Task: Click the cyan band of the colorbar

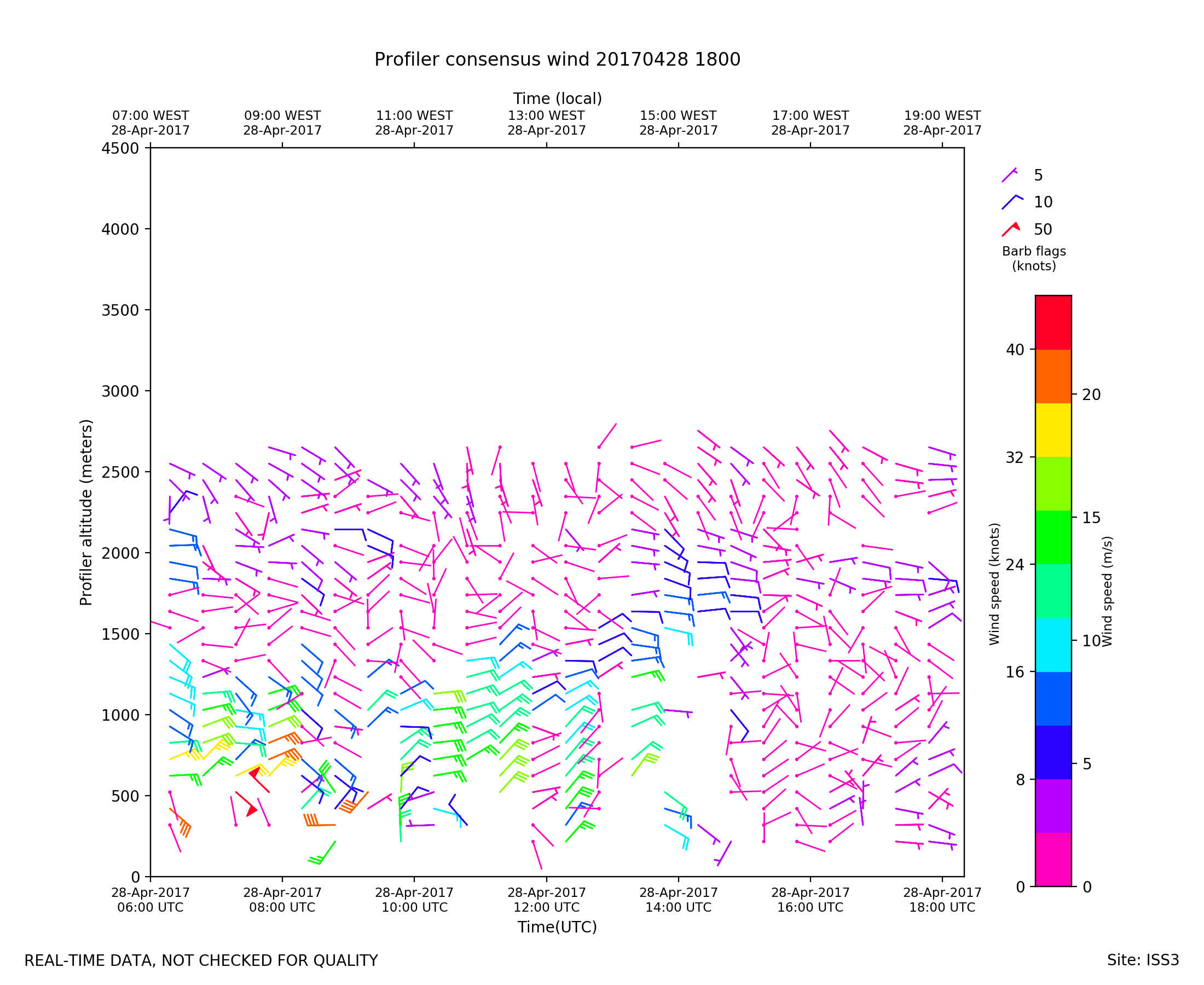Action: coord(1052,645)
